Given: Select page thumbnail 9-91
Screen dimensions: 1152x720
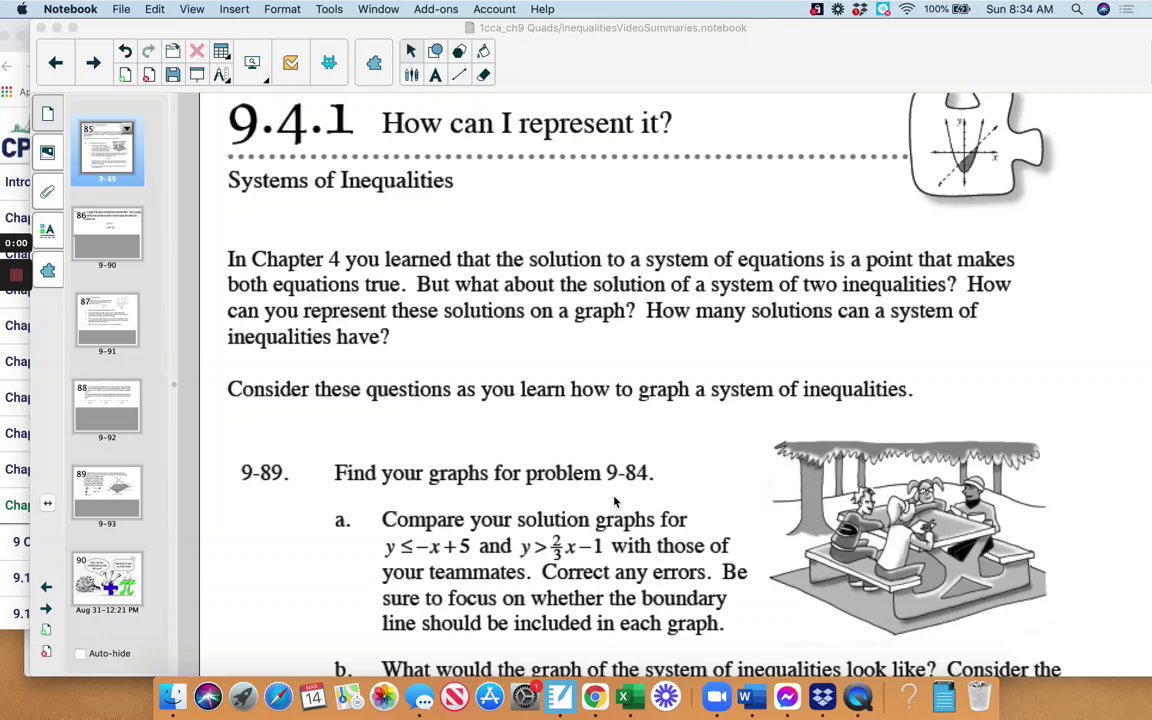Looking at the screenshot, I should pos(107,320).
